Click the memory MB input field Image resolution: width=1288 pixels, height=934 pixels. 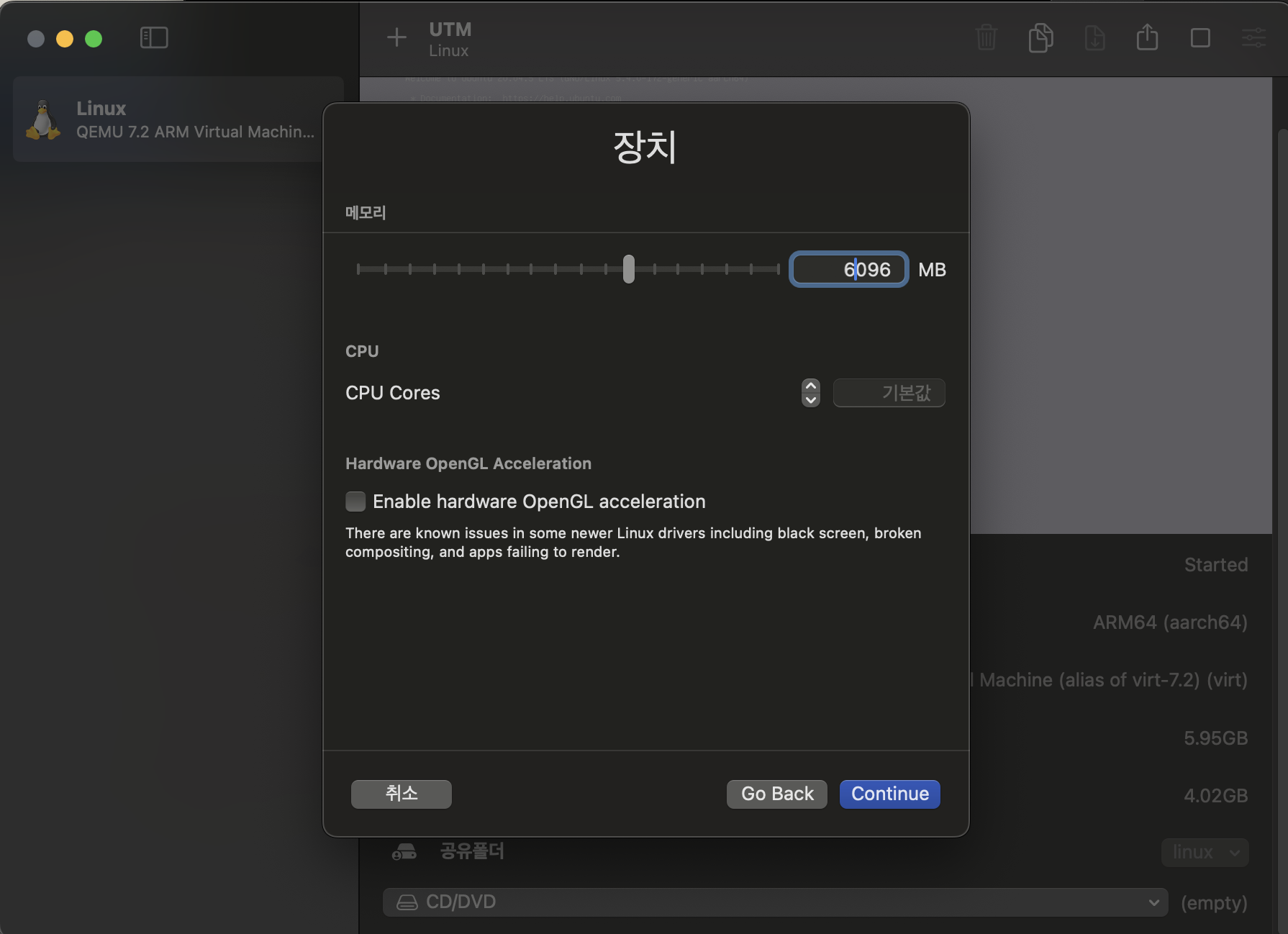coord(849,269)
